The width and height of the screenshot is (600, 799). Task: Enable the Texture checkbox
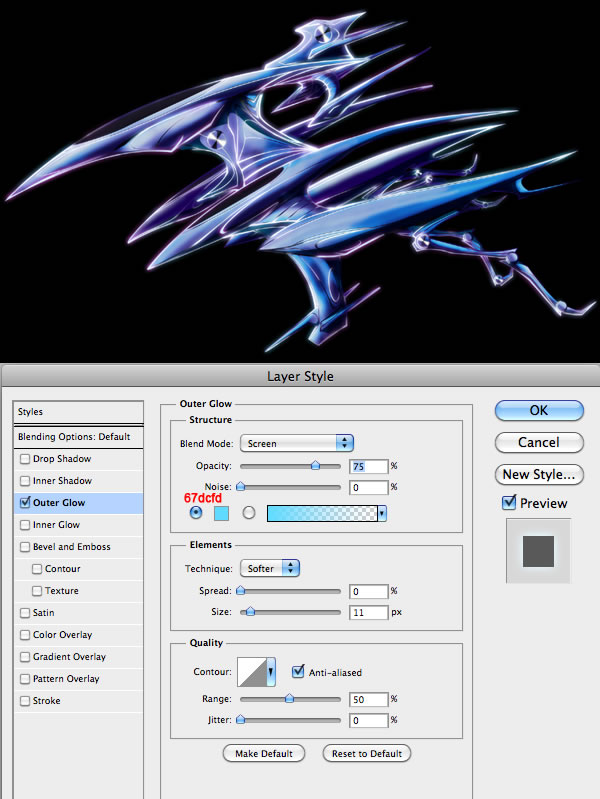coord(37,591)
